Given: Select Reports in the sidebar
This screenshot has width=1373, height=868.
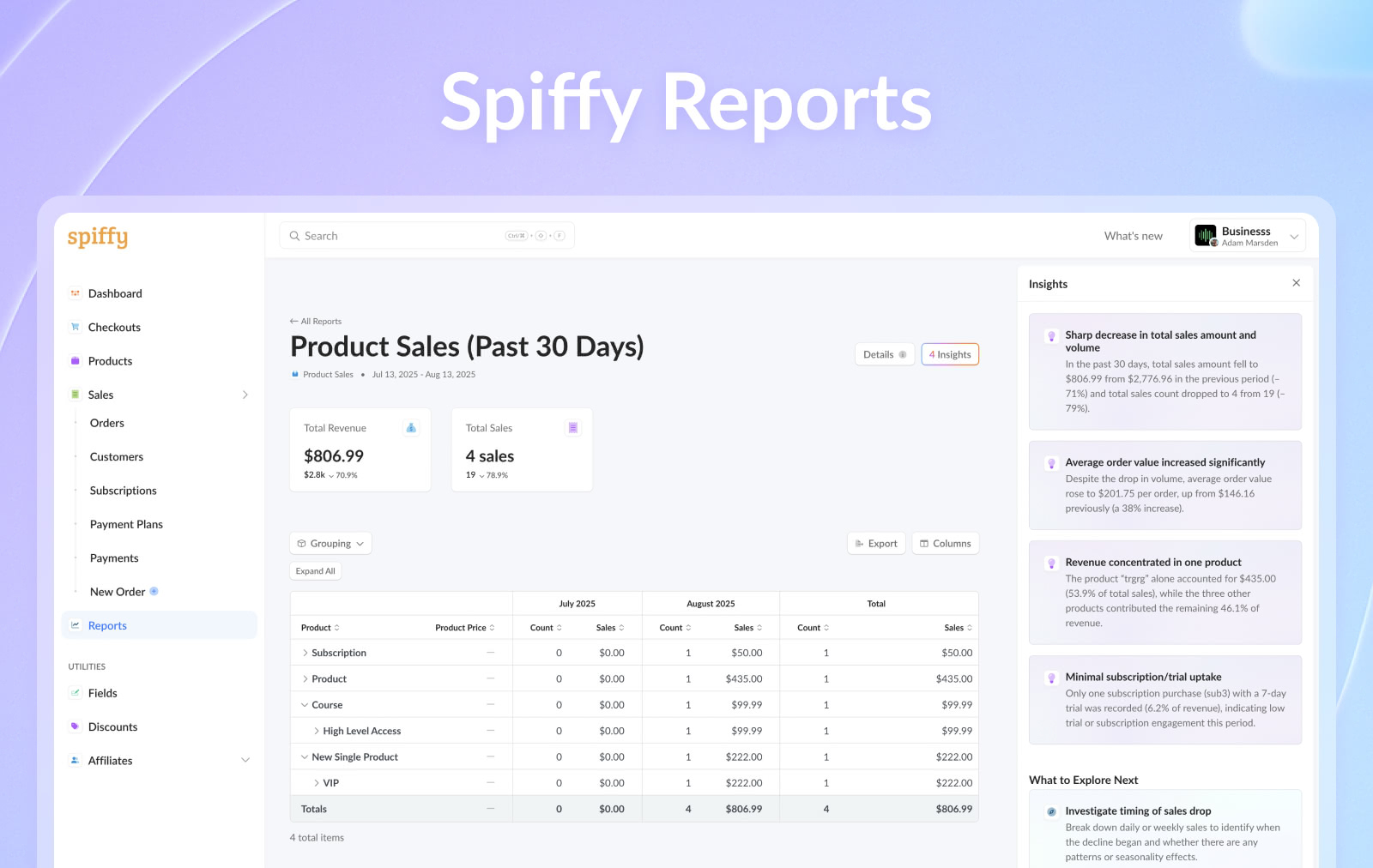Looking at the screenshot, I should 159,625.
